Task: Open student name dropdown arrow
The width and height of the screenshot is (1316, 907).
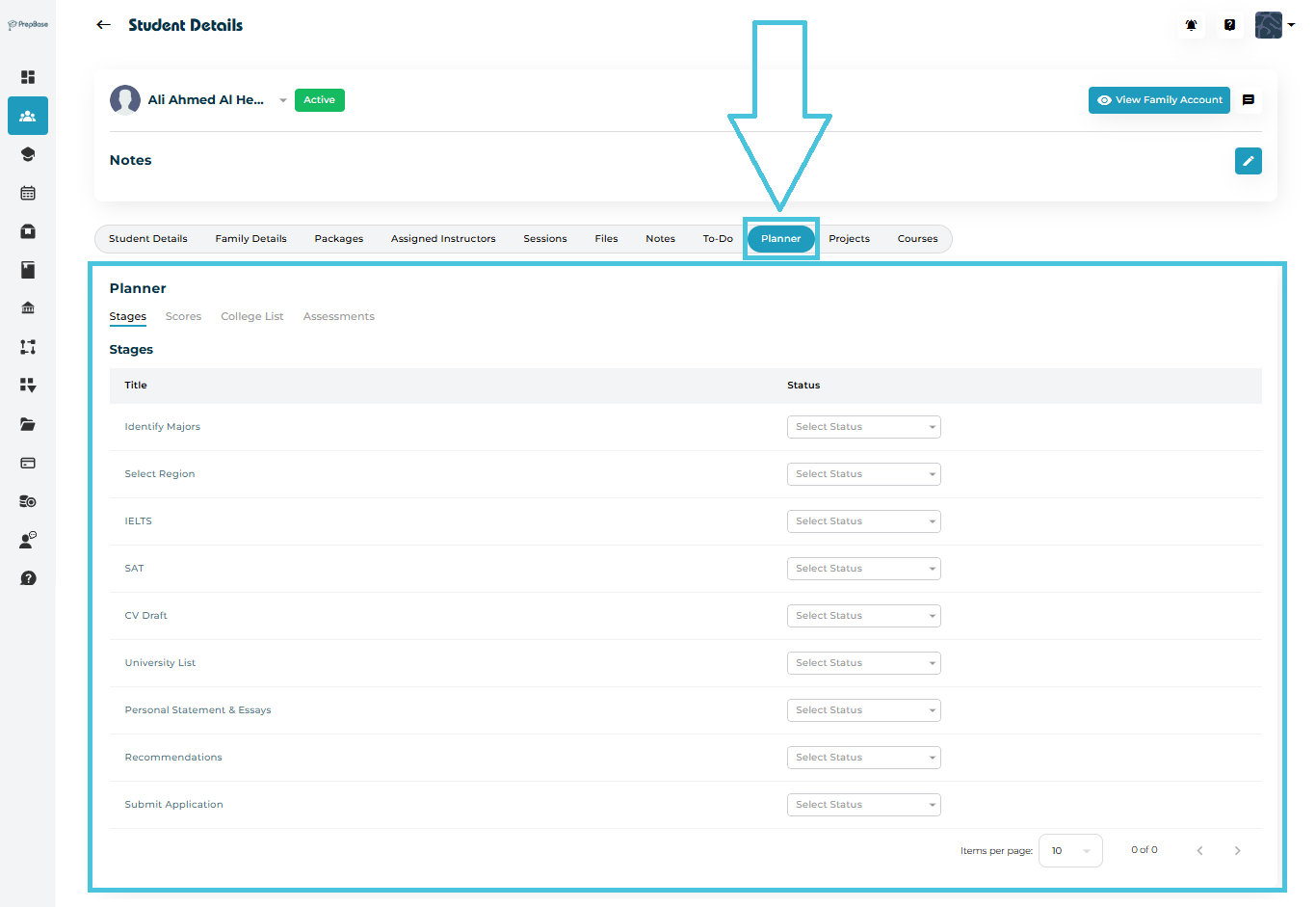Action: point(282,100)
